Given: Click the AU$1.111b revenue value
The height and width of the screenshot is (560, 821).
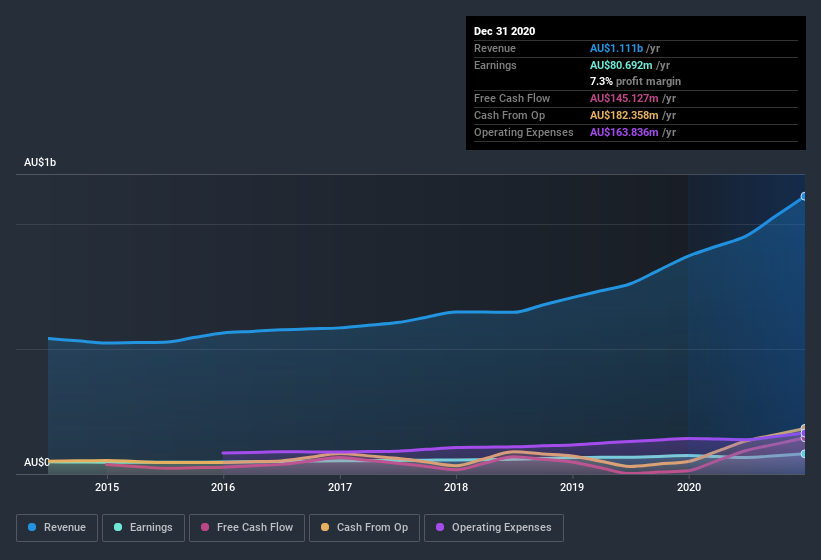Looking at the screenshot, I should [616, 48].
